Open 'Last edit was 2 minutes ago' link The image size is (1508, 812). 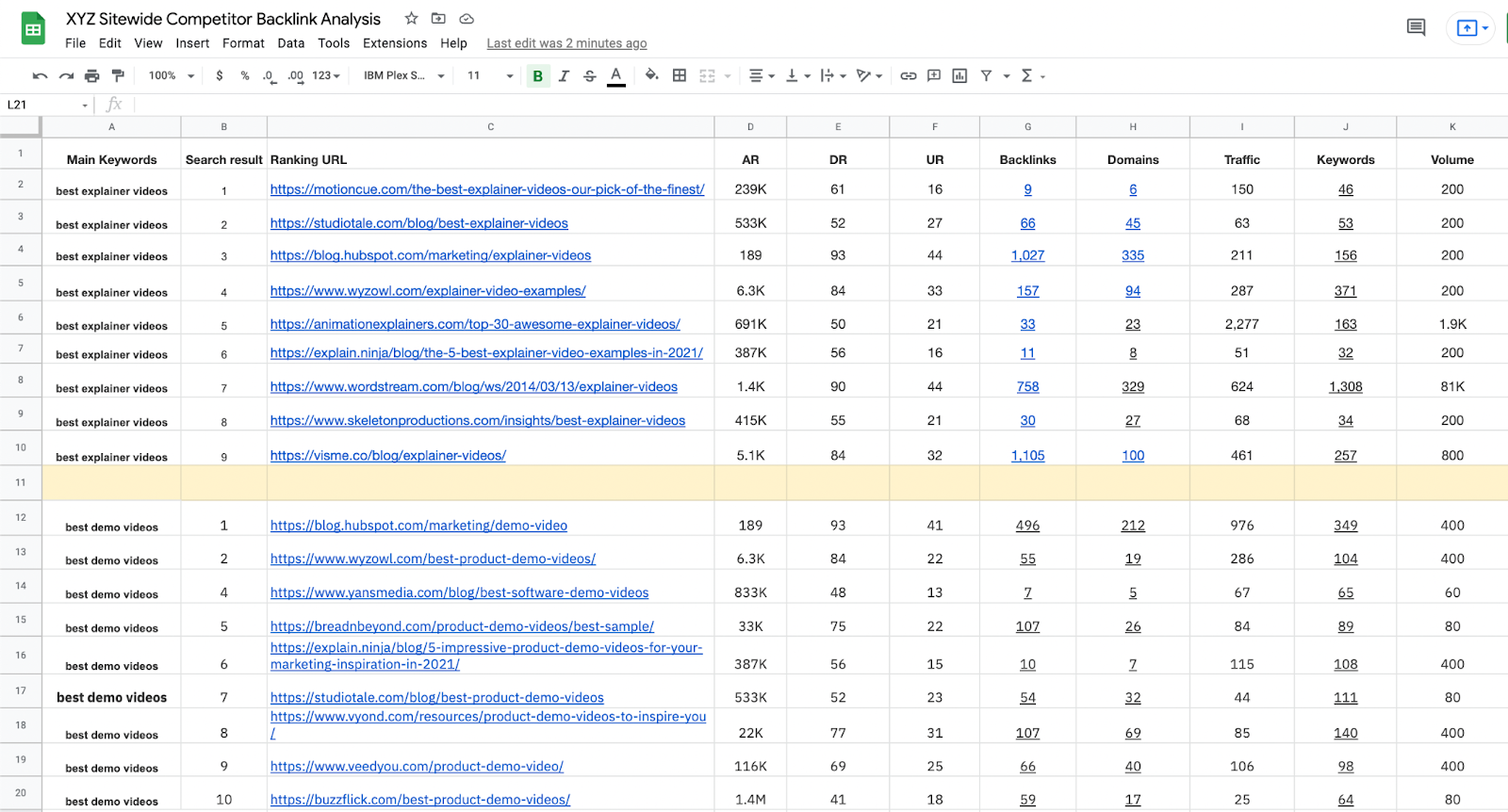click(x=566, y=43)
